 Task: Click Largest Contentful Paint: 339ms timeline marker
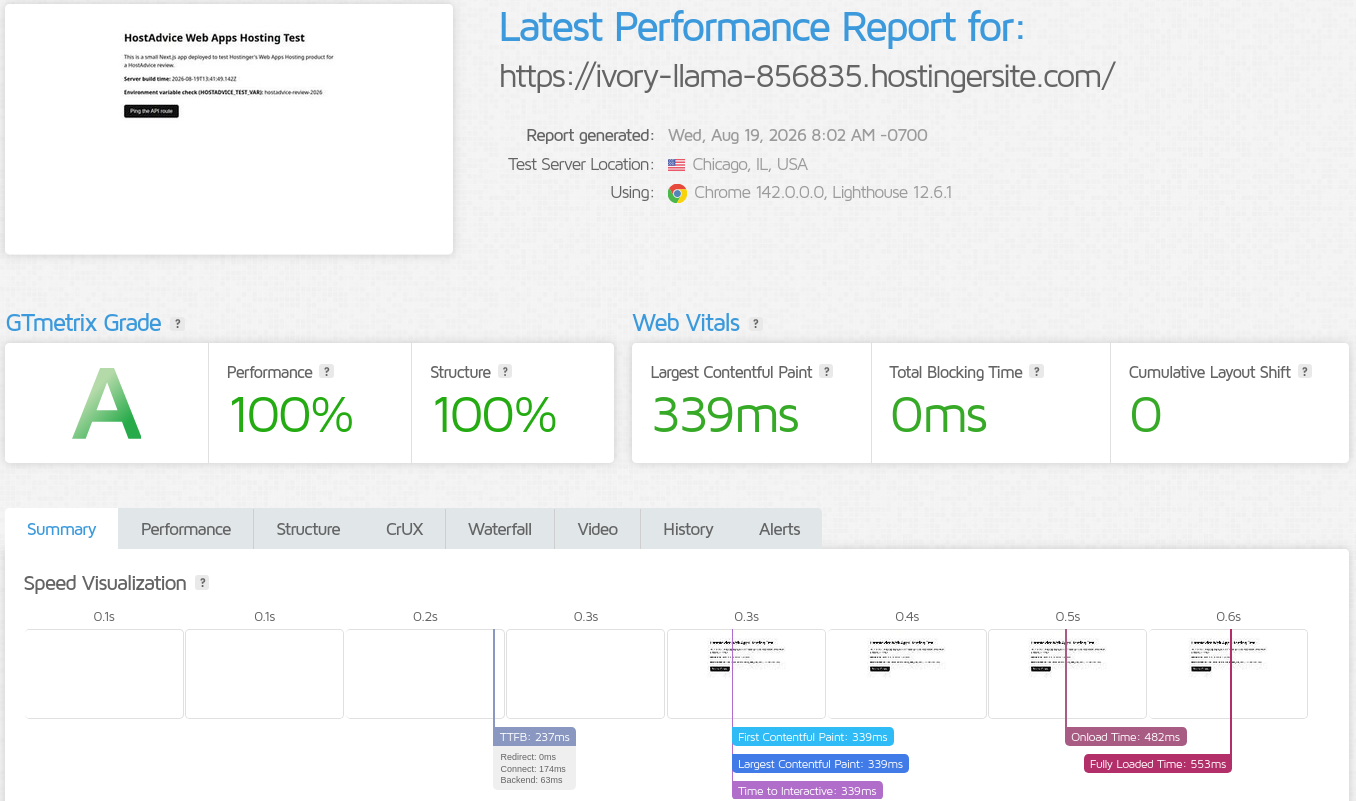tap(821, 764)
